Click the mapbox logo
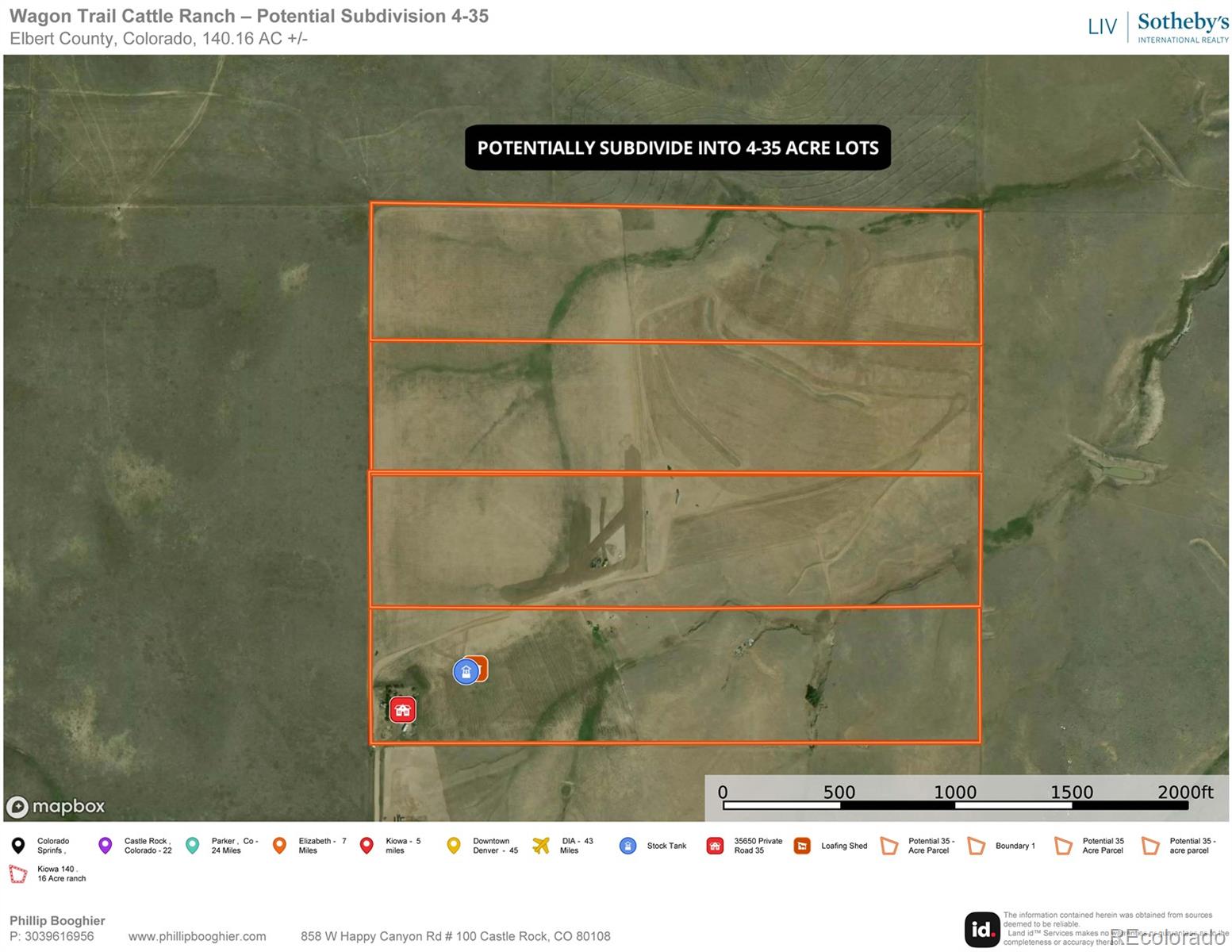 click(56, 807)
